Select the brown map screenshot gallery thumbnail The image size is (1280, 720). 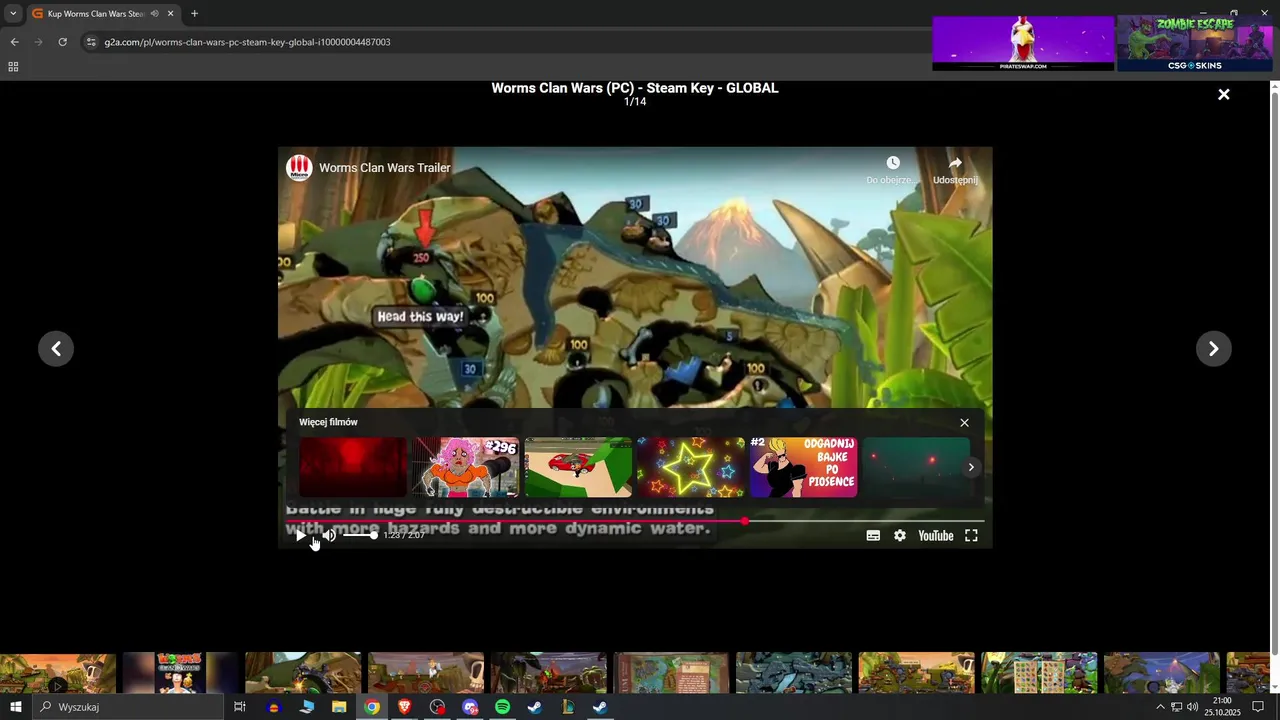tap(671, 673)
